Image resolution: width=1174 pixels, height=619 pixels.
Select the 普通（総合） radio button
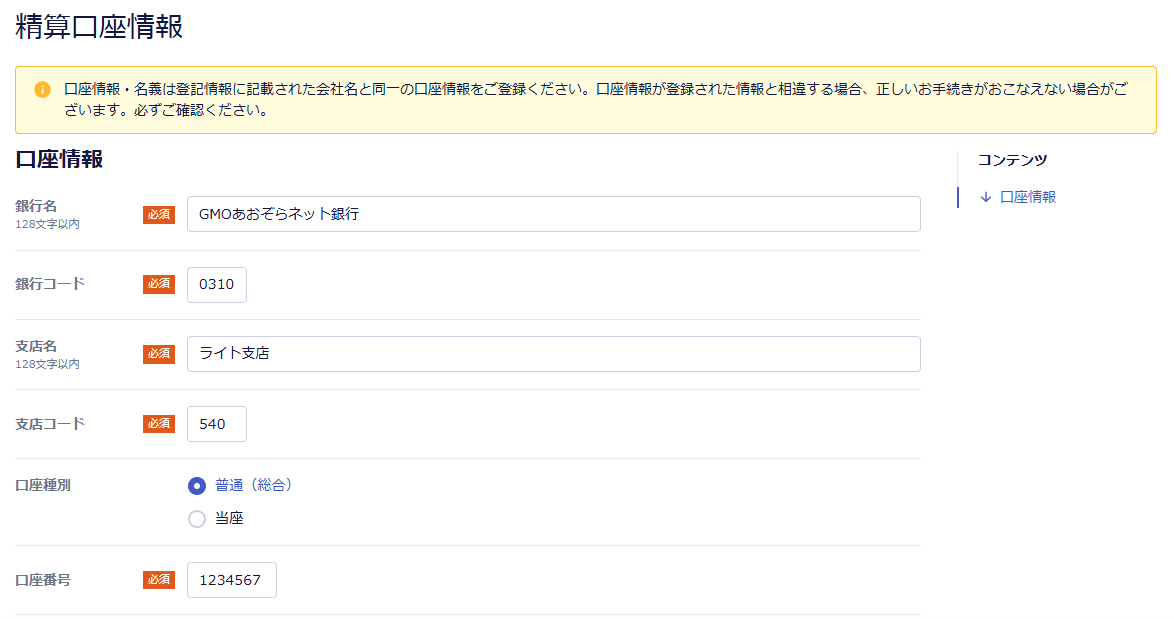click(x=197, y=486)
